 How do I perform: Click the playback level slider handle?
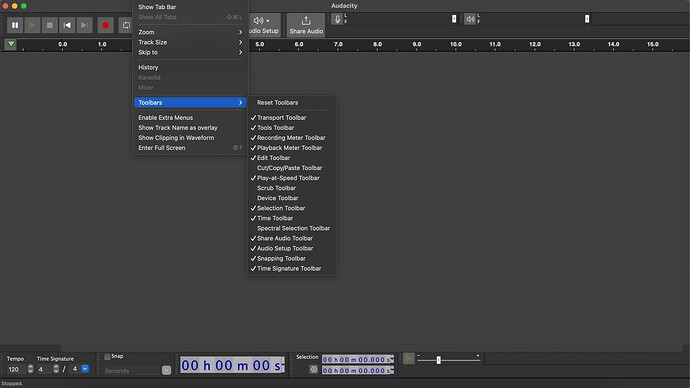[x=587, y=19]
